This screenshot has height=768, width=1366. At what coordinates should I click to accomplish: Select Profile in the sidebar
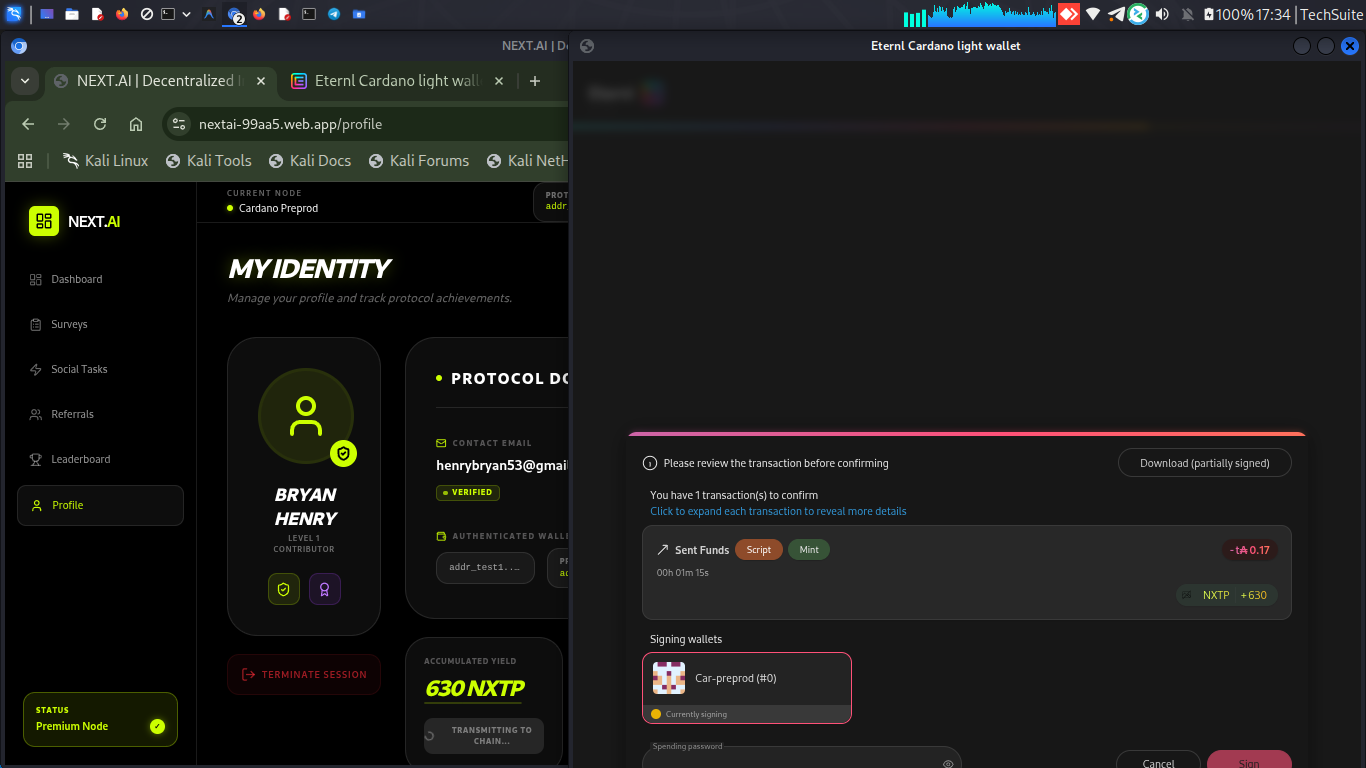point(100,505)
